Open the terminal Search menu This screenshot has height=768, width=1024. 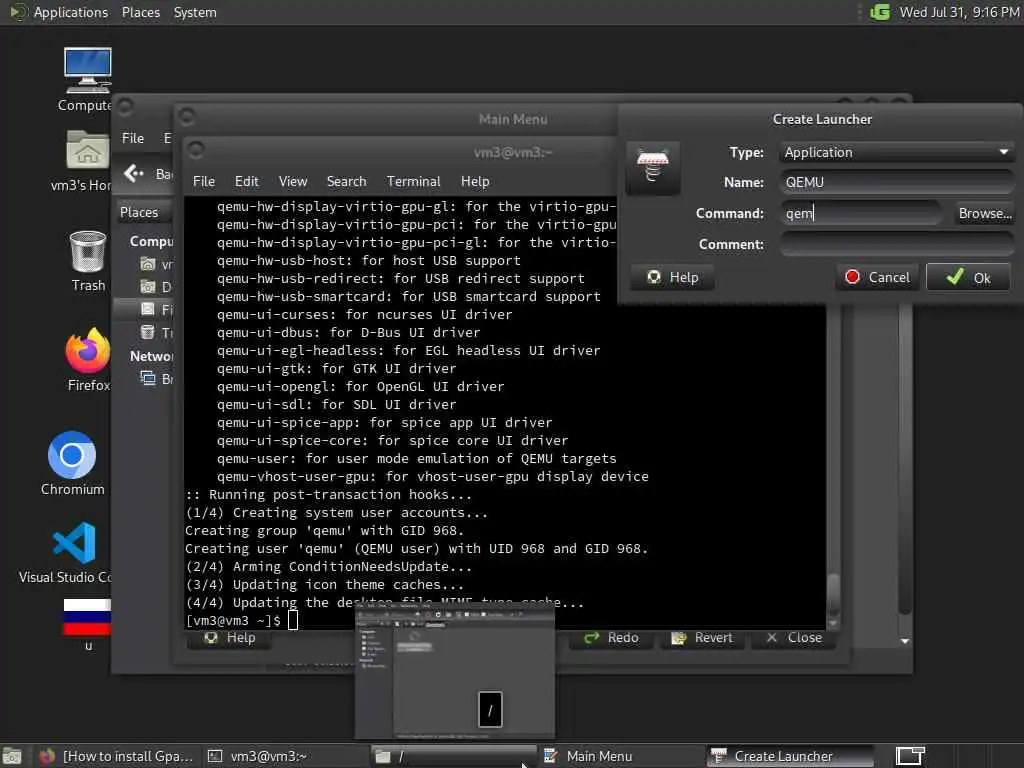(x=346, y=182)
